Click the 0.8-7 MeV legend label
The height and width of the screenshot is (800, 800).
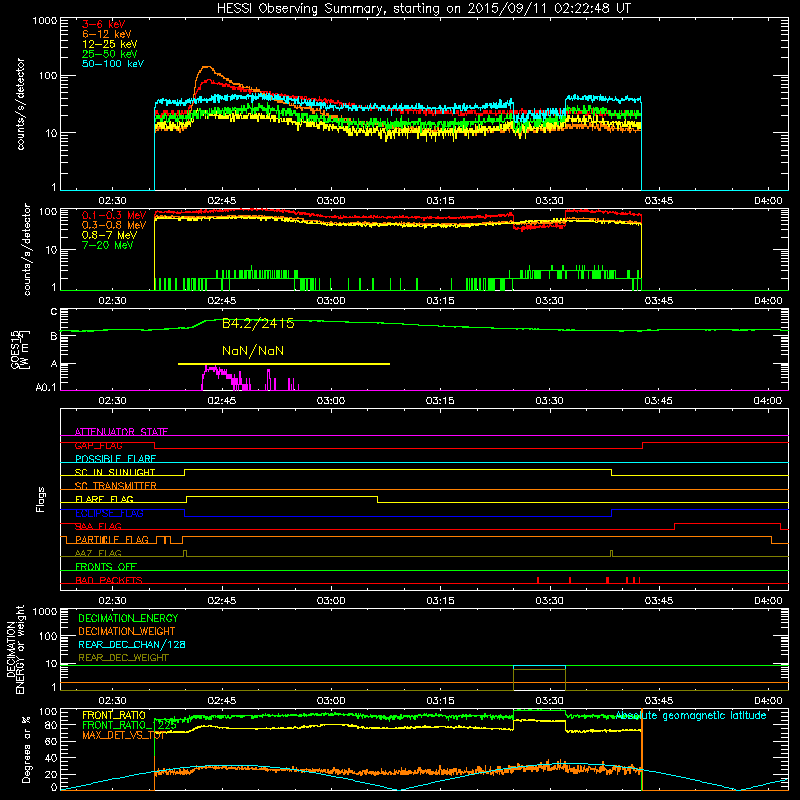click(x=109, y=235)
